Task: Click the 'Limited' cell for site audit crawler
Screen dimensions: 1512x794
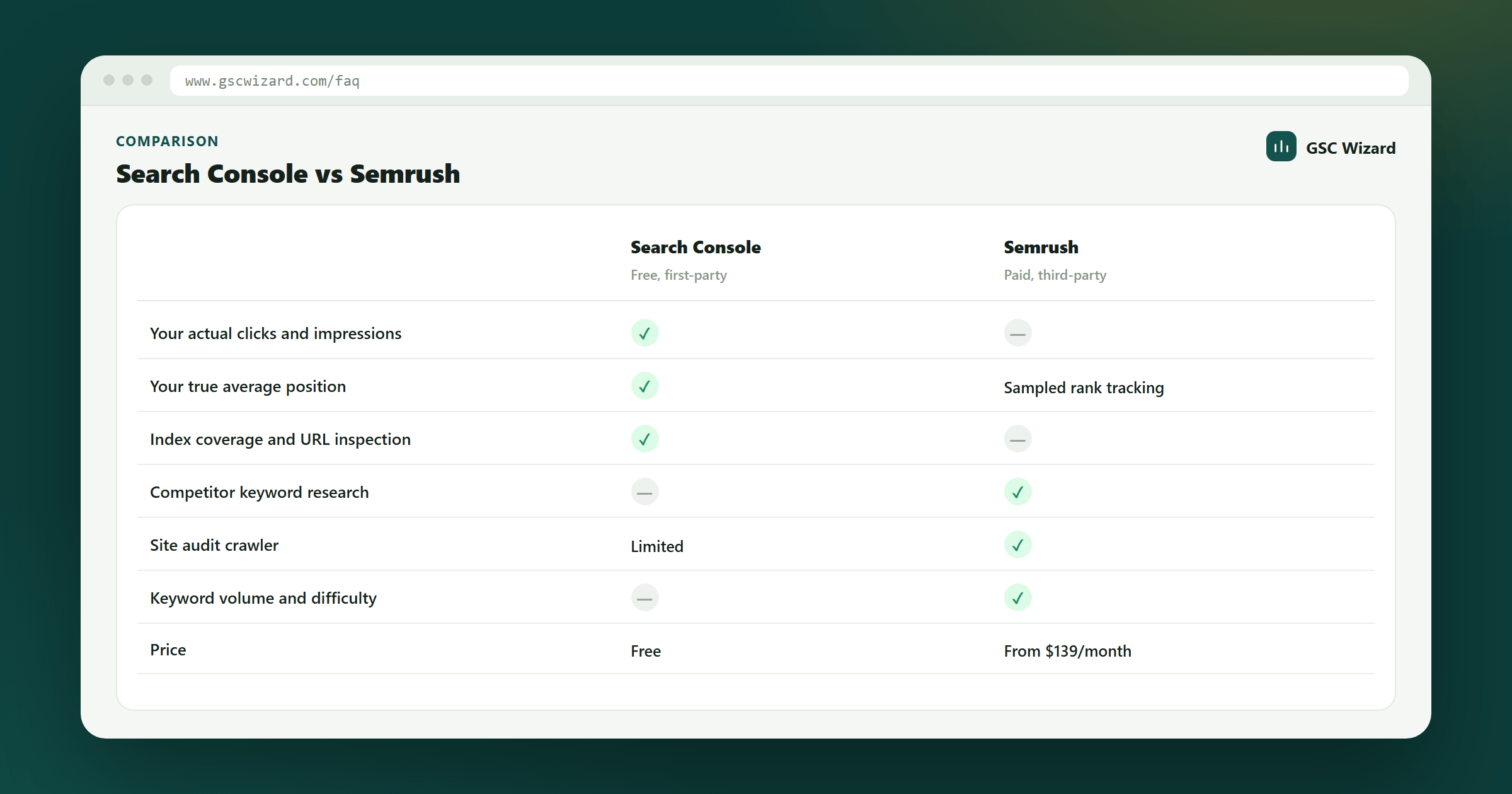Action: pos(656,546)
